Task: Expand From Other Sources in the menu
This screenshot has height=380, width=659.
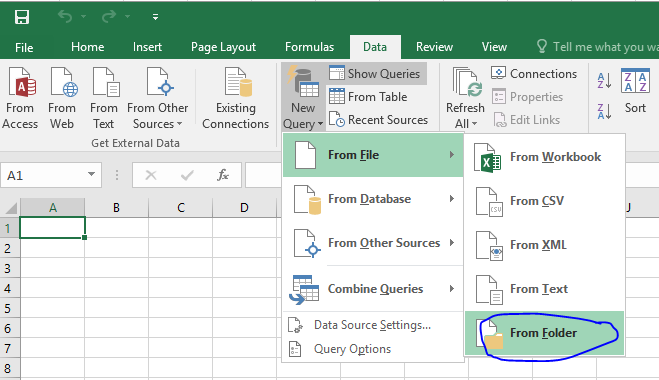Action: click(373, 243)
